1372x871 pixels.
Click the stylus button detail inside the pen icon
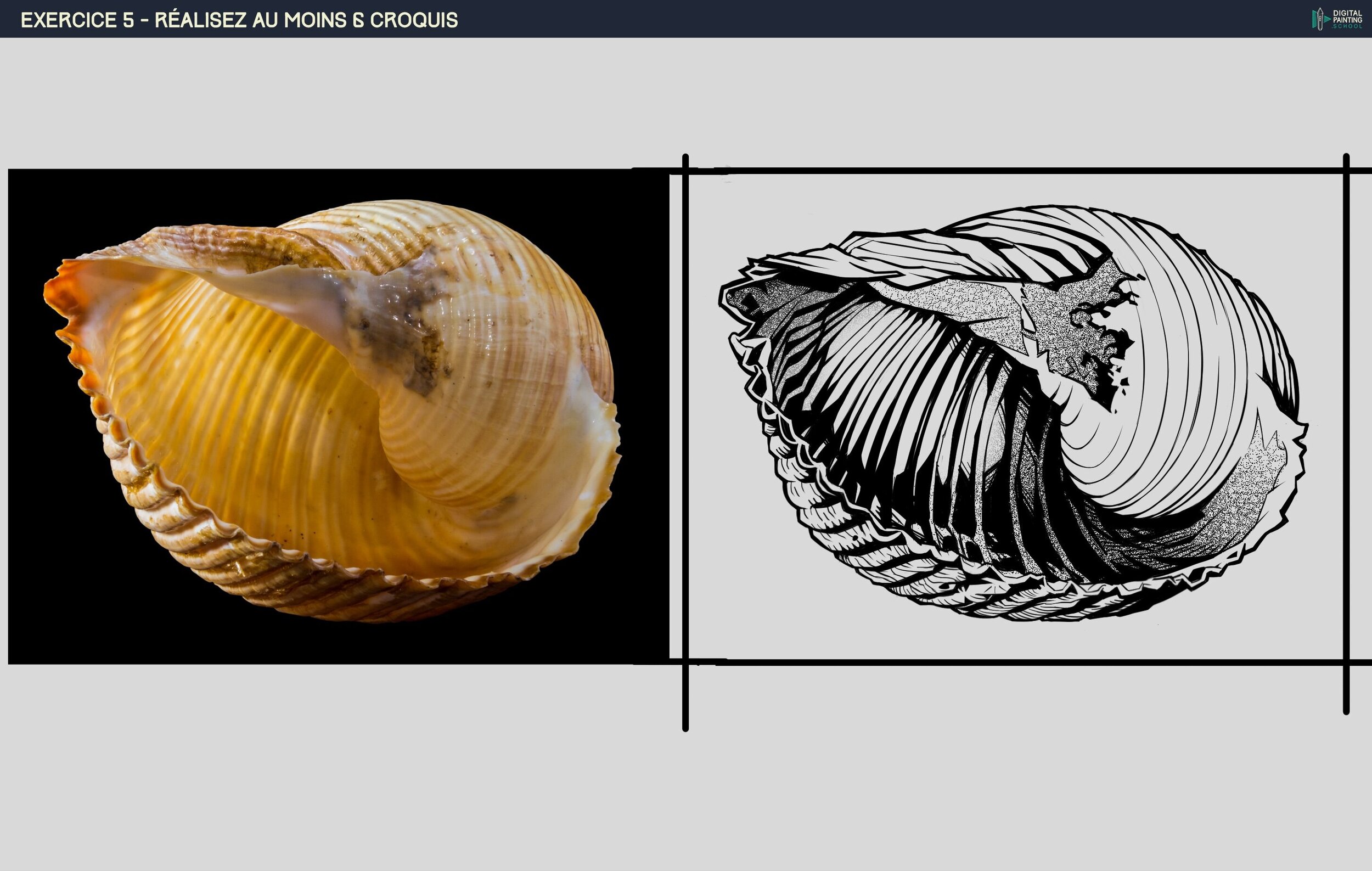tap(1321, 19)
